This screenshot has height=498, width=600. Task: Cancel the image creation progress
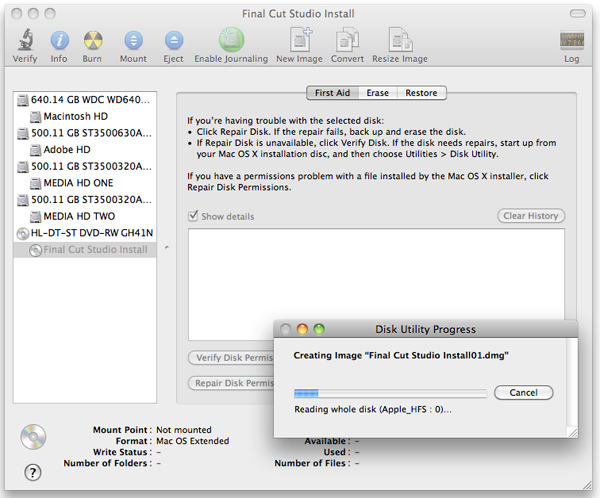(x=523, y=393)
